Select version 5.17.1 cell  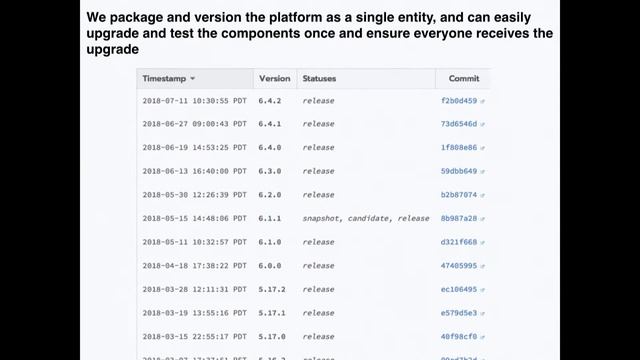272,313
